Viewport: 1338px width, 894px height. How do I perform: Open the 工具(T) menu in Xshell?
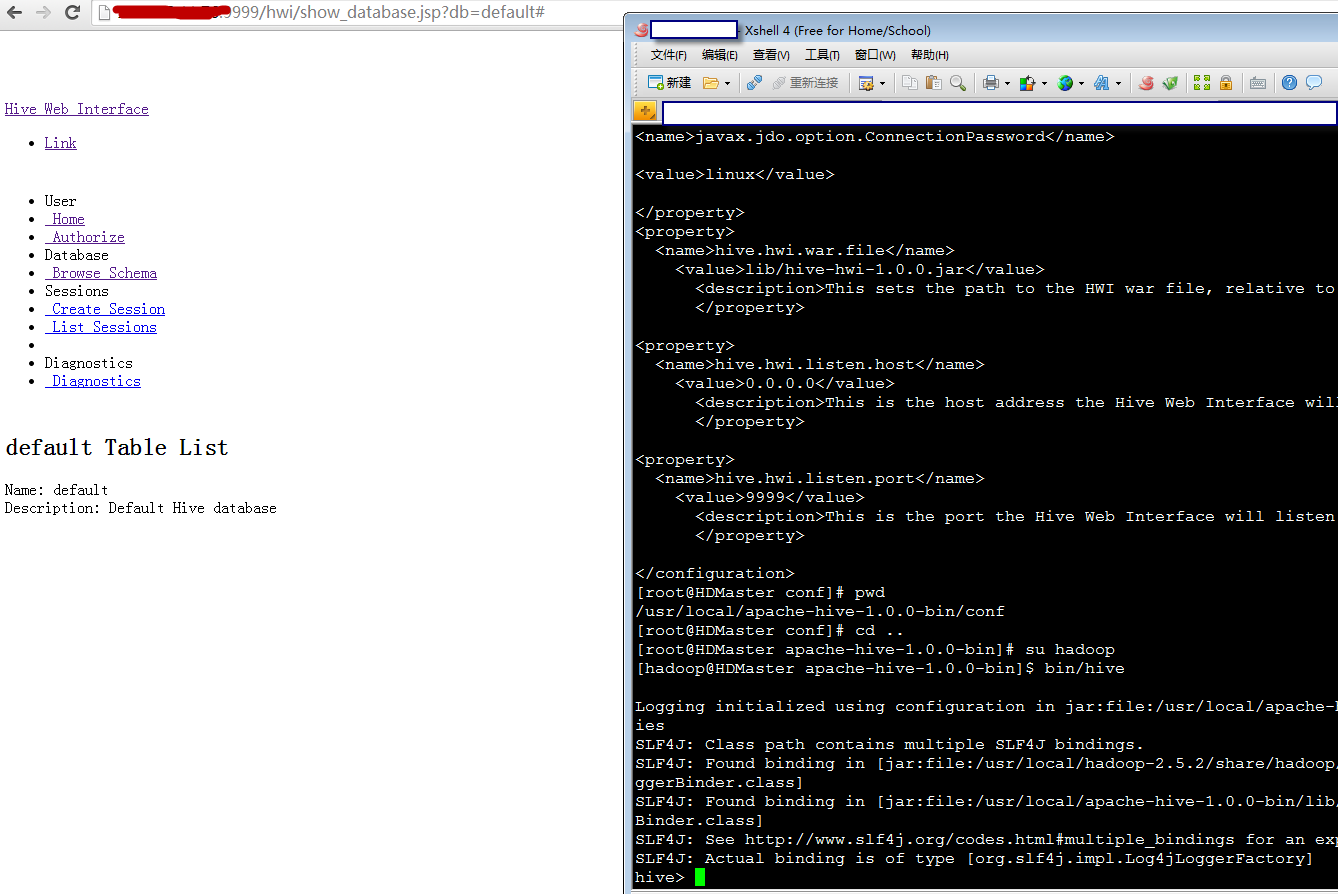822,55
